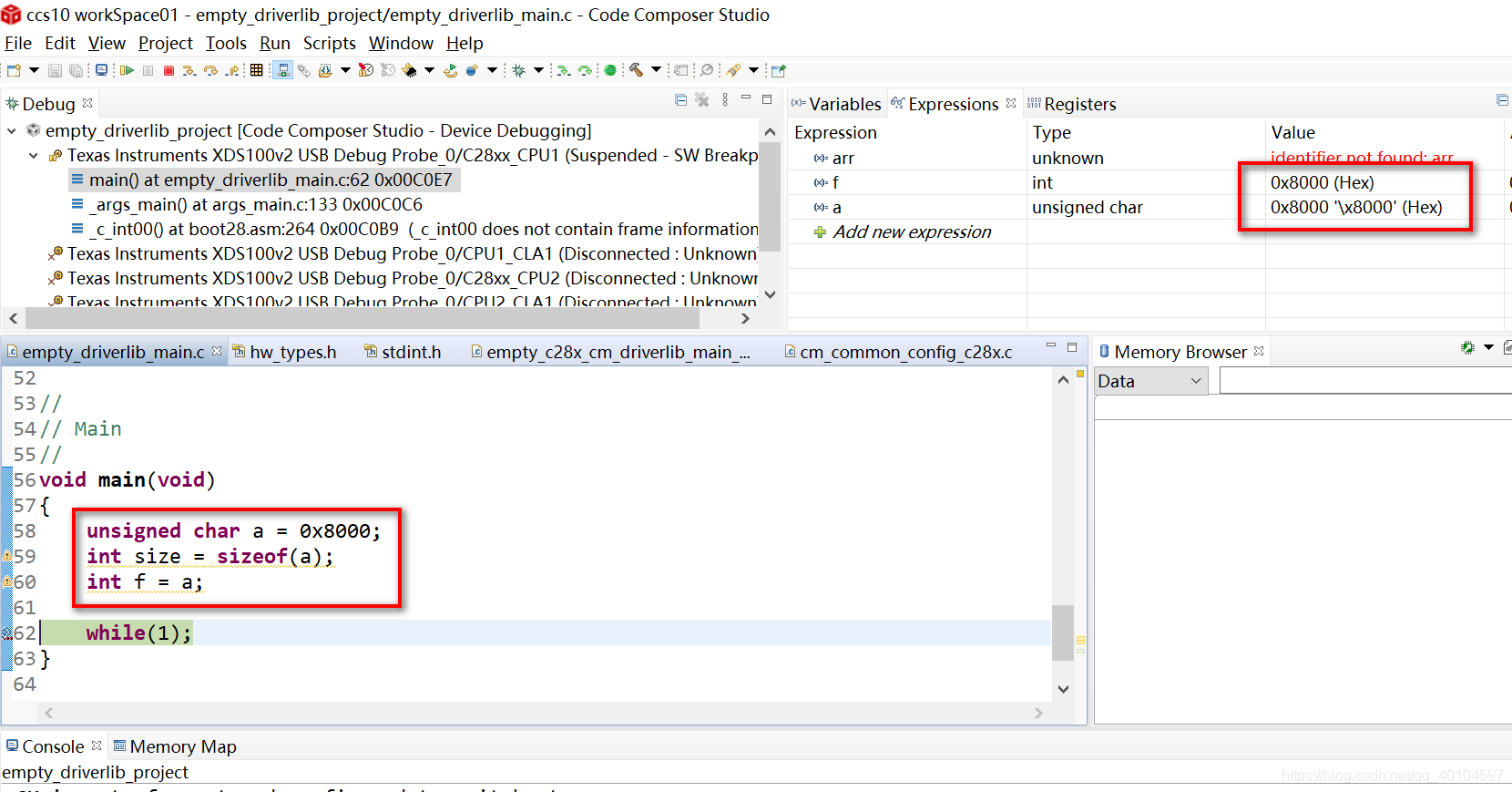Click the Restart icon
Image resolution: width=1512 pixels, height=792 pixels.
pos(450,70)
